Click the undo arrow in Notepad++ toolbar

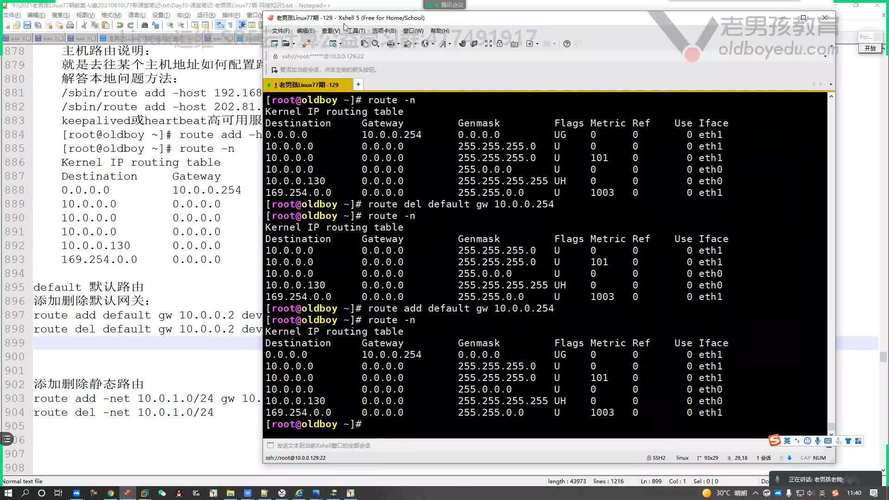click(x=120, y=25)
